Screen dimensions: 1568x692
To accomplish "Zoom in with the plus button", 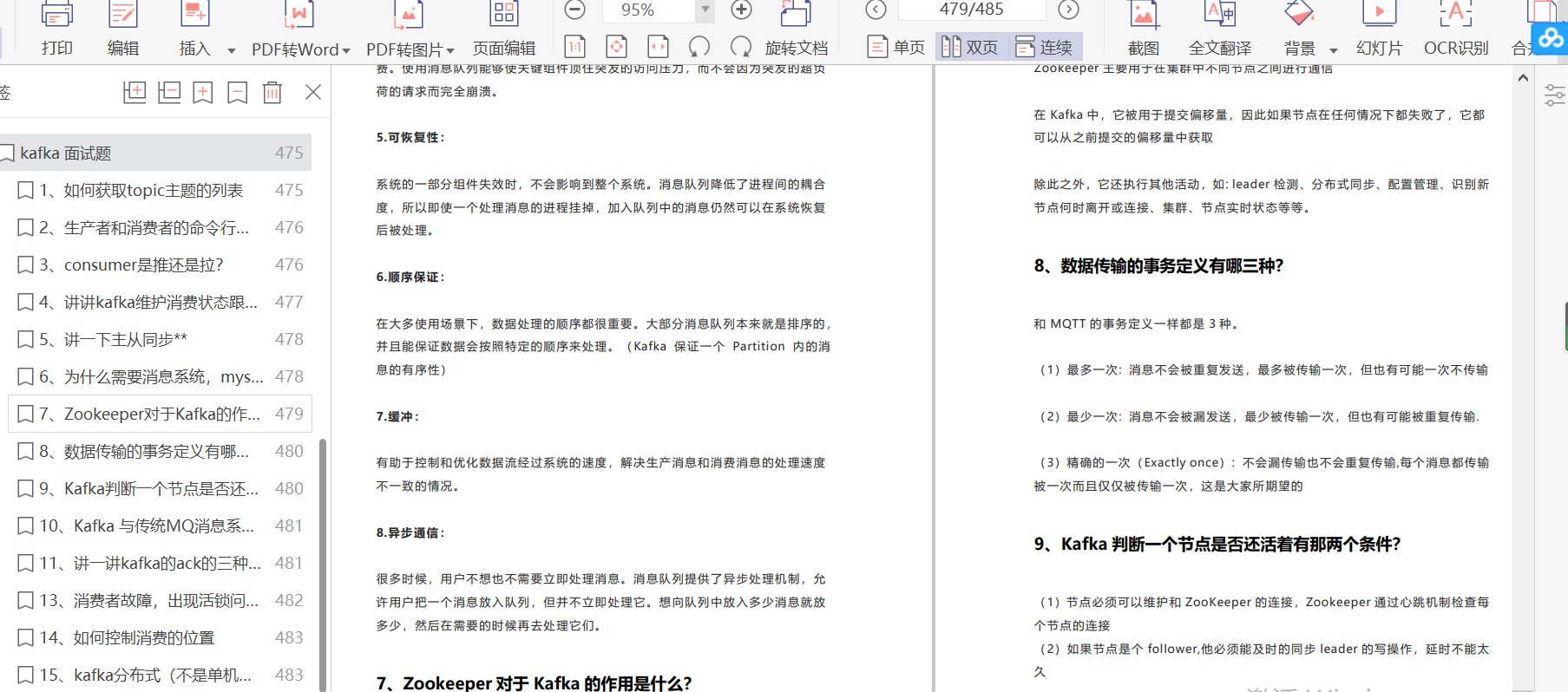I will (x=741, y=10).
